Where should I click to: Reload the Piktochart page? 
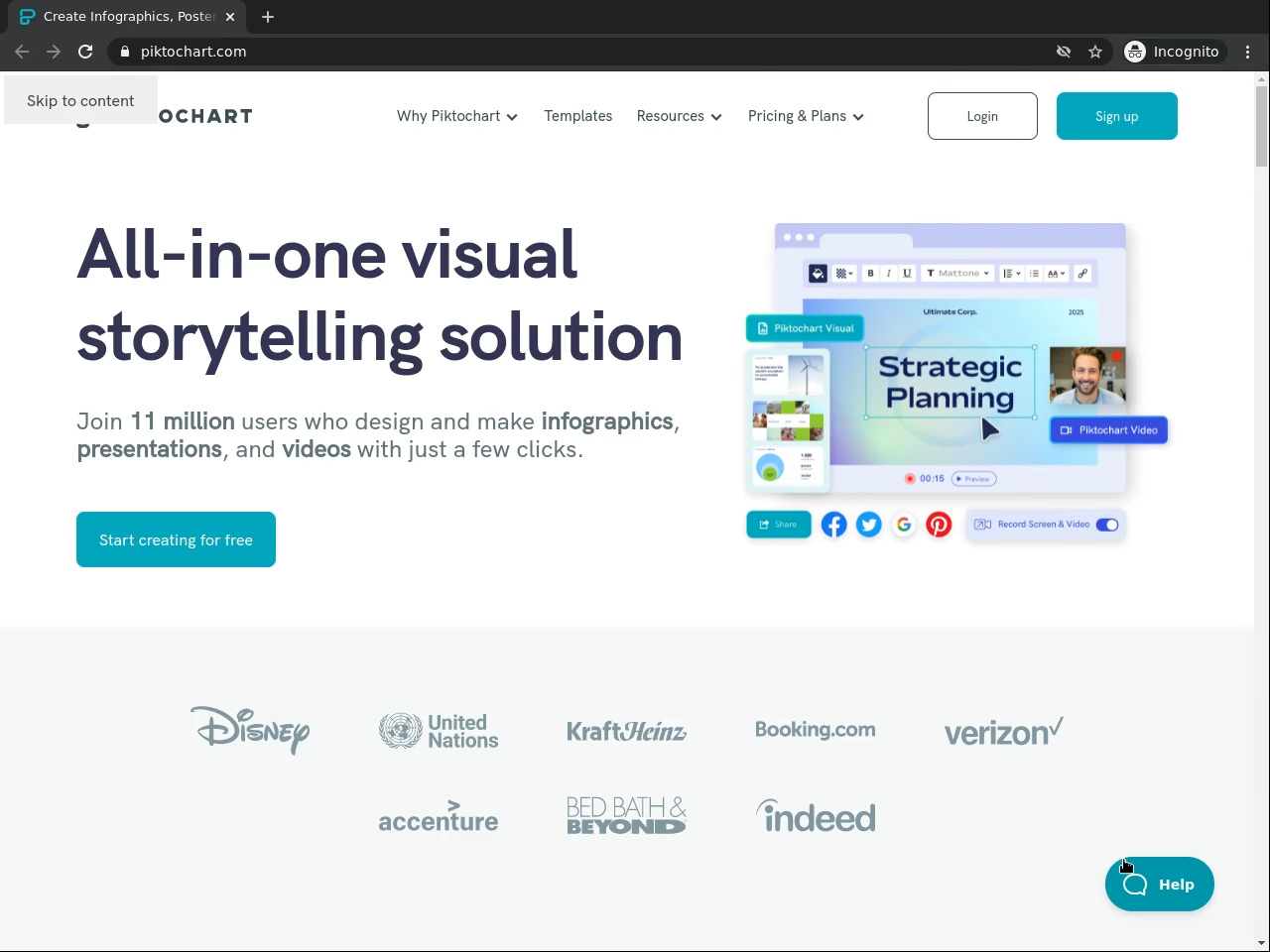(85, 52)
